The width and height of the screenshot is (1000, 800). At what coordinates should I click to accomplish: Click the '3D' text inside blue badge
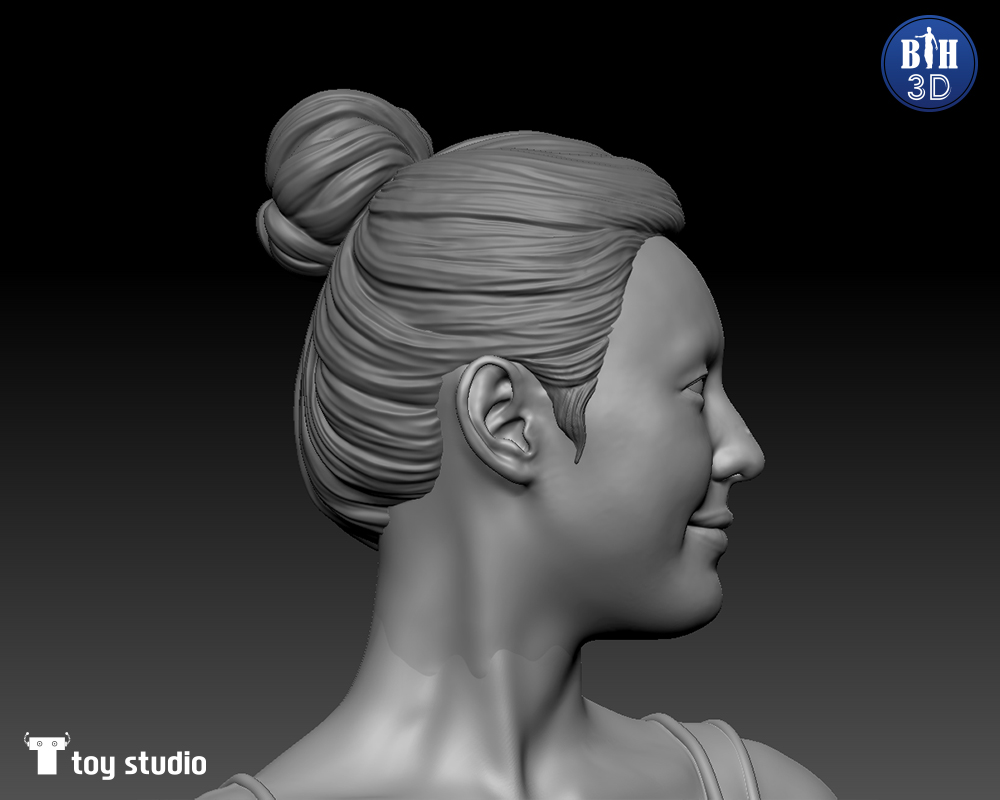pyautogui.click(x=928, y=87)
